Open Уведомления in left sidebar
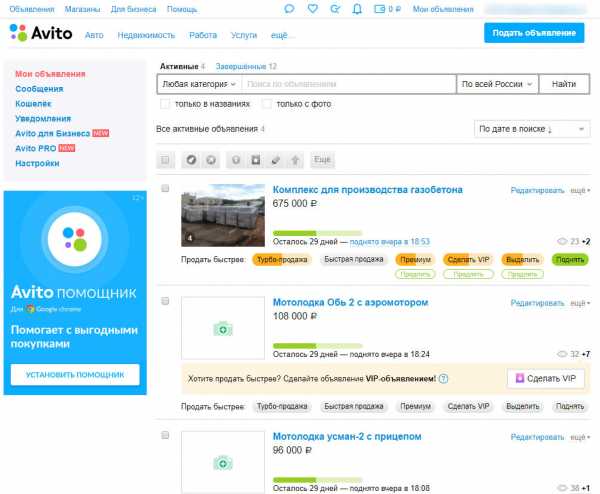This screenshot has width=600, height=494. 43,119
